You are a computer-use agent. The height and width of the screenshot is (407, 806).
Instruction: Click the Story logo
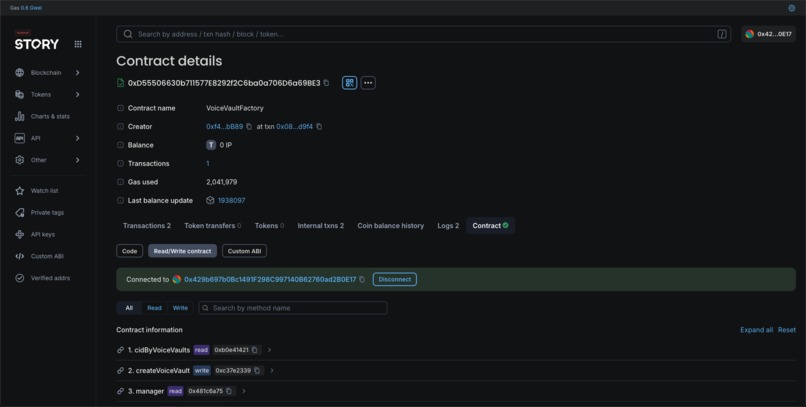[36, 44]
